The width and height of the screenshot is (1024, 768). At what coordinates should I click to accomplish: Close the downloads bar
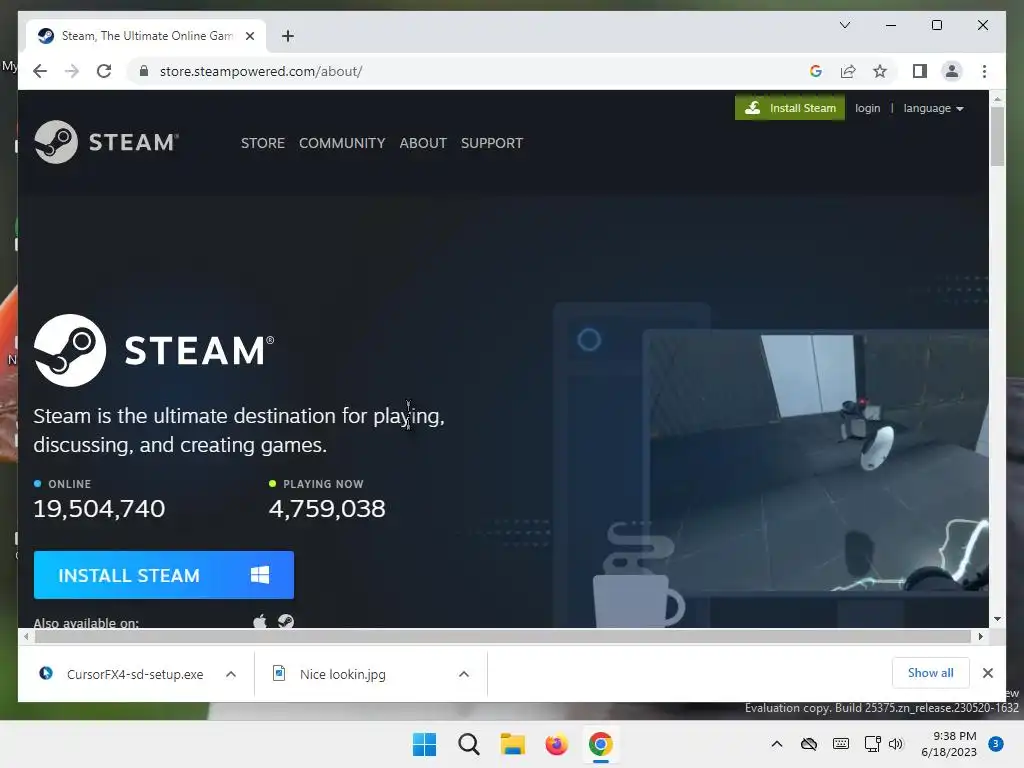(x=987, y=673)
